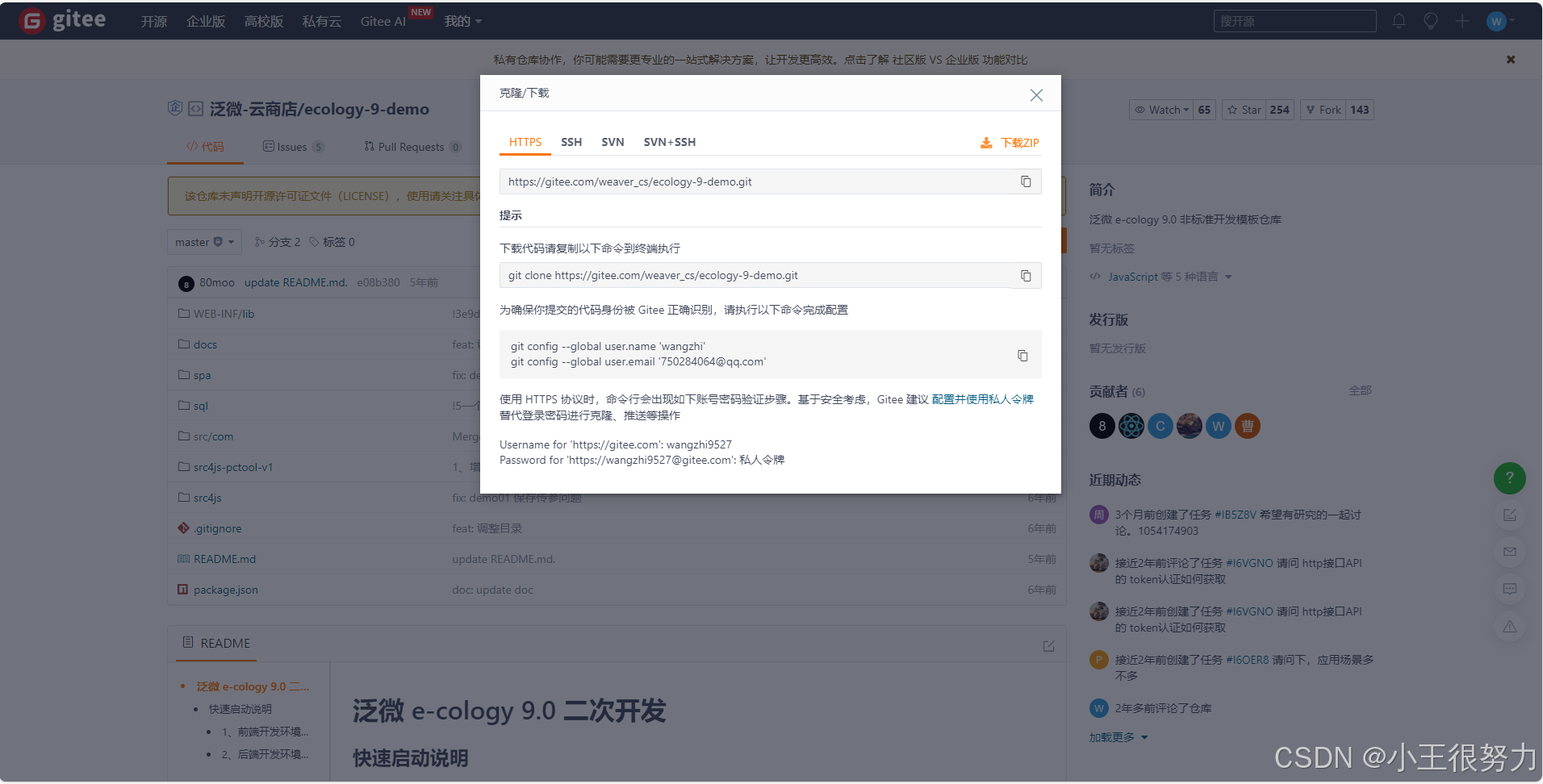Open the 快速启动说明 README outline item
Viewport: 1543px width, 784px height.
point(240,709)
